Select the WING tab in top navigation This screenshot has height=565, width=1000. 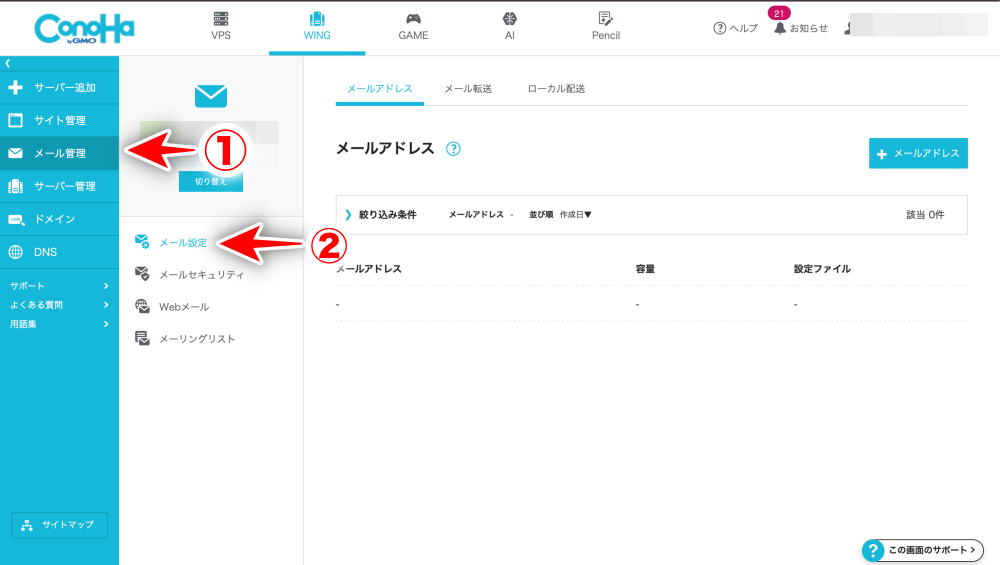point(317,26)
